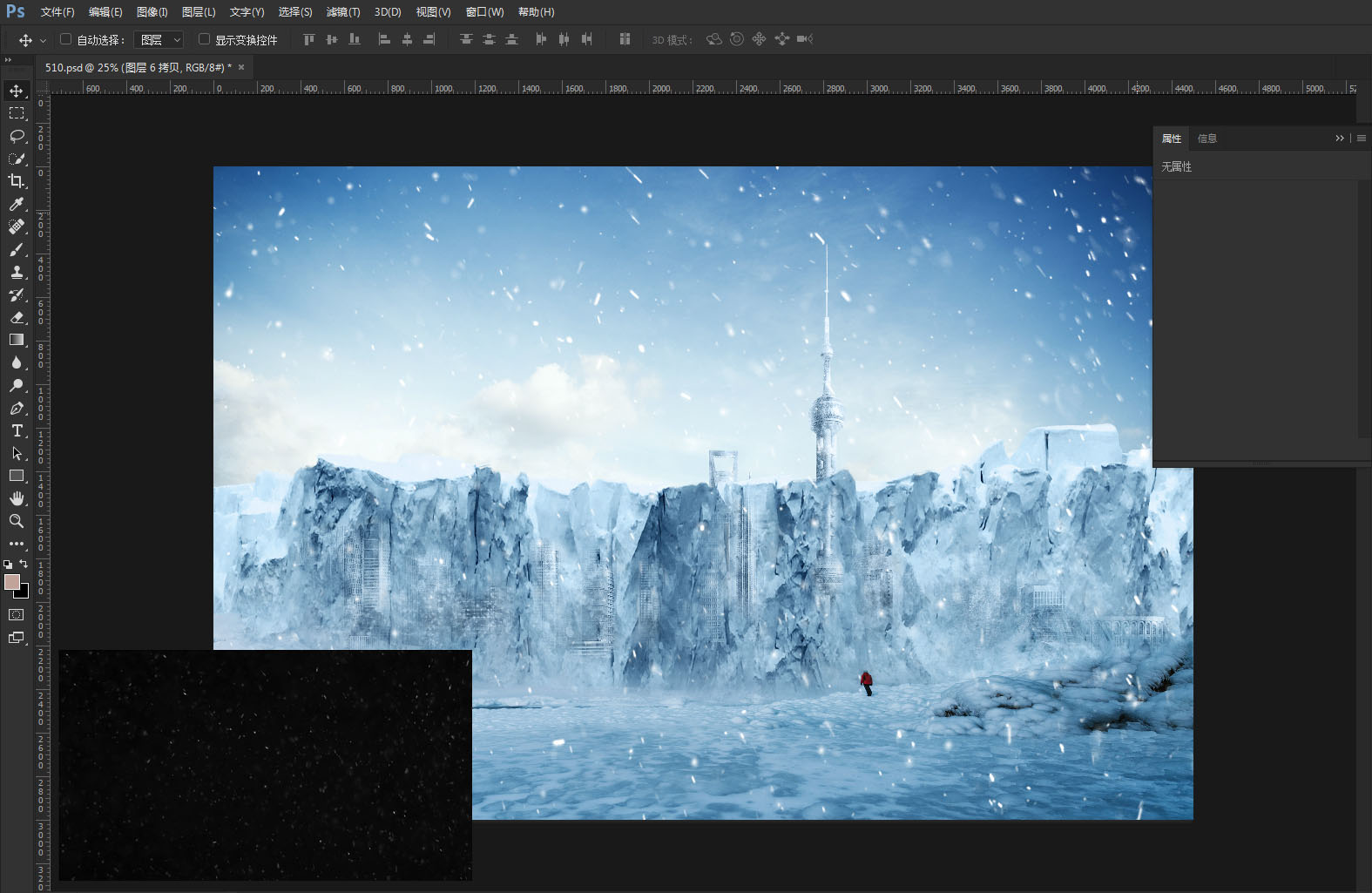The image size is (1372, 893).
Task: Open the 图层 auto-select dropdown
Action: 159,40
